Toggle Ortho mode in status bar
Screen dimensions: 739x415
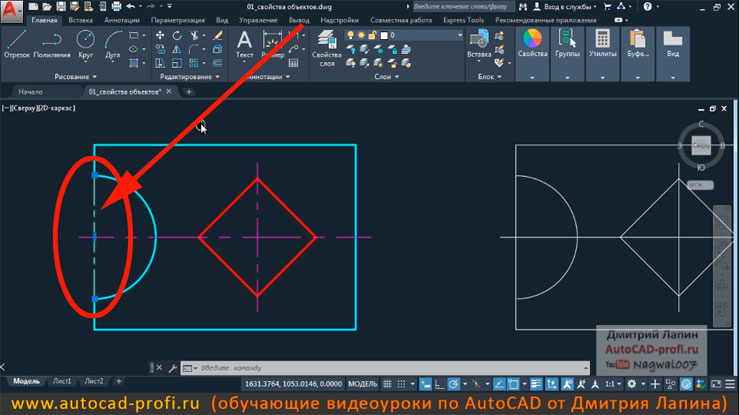point(439,384)
